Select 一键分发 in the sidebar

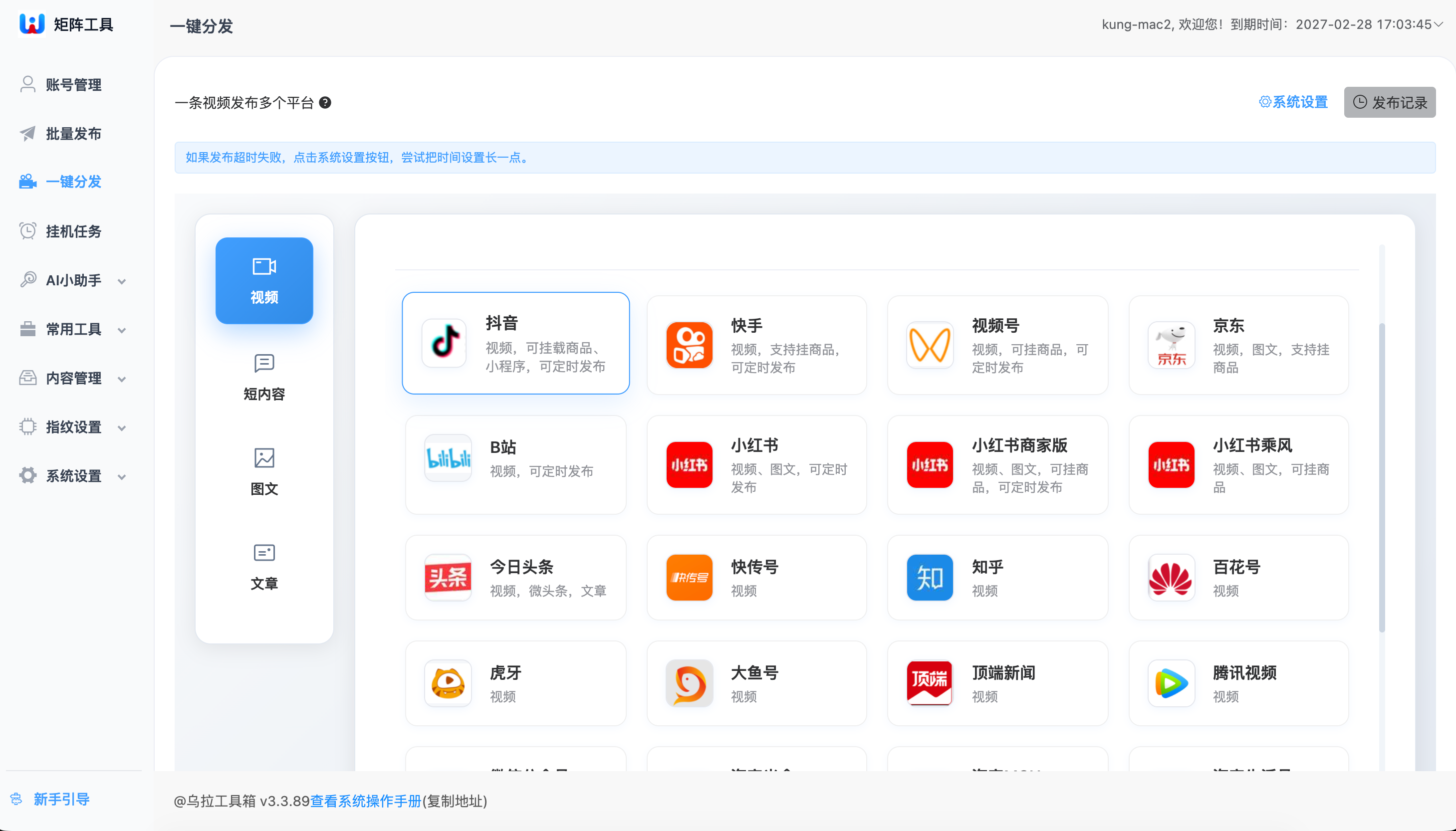[73, 182]
